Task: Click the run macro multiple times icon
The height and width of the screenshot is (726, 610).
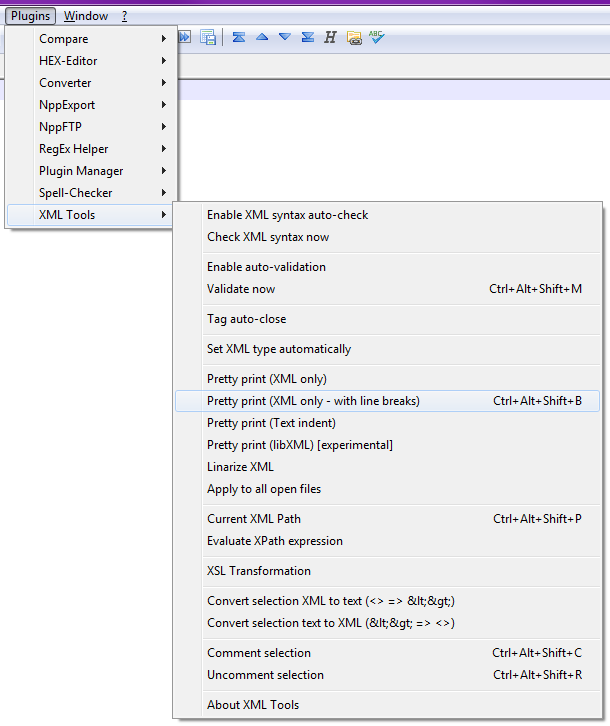Action: pyautogui.click(x=185, y=37)
